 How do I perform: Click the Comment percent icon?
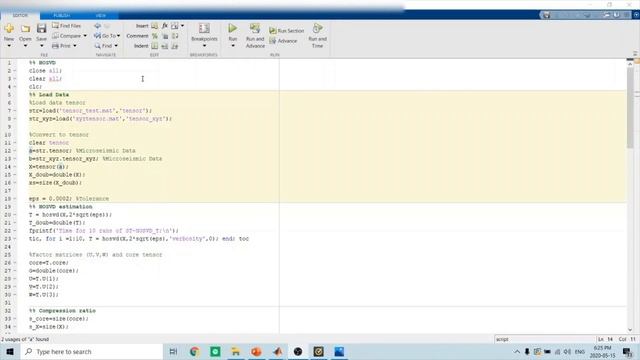pos(155,36)
